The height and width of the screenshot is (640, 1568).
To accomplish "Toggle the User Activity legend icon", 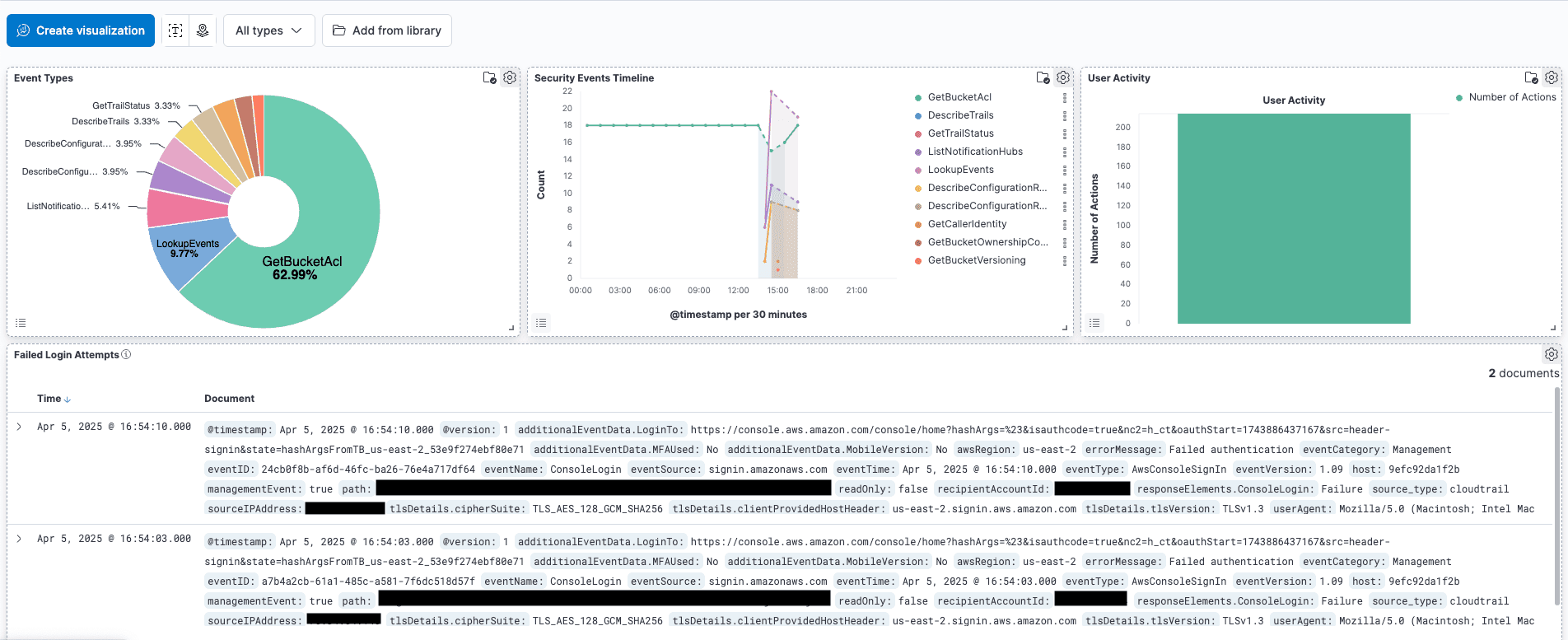I will [1094, 323].
